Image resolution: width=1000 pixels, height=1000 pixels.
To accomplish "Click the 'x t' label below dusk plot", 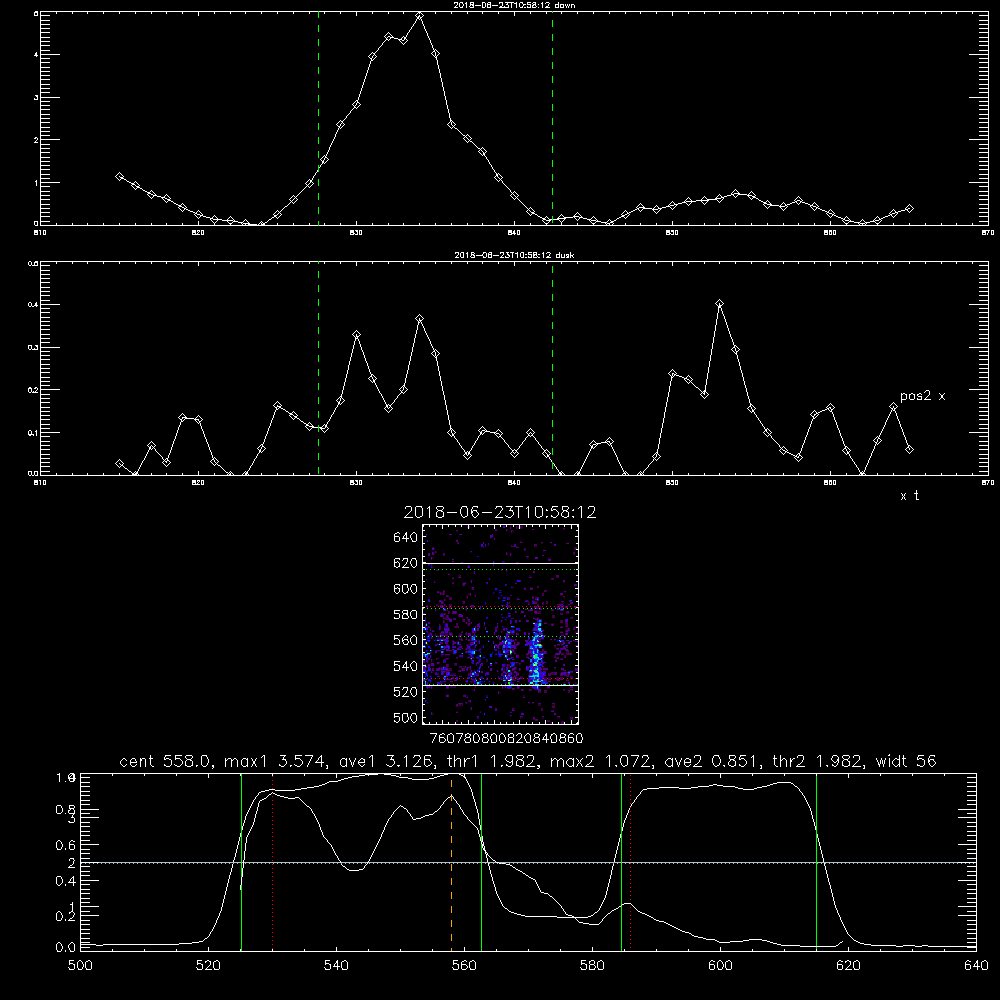I will 909,496.
